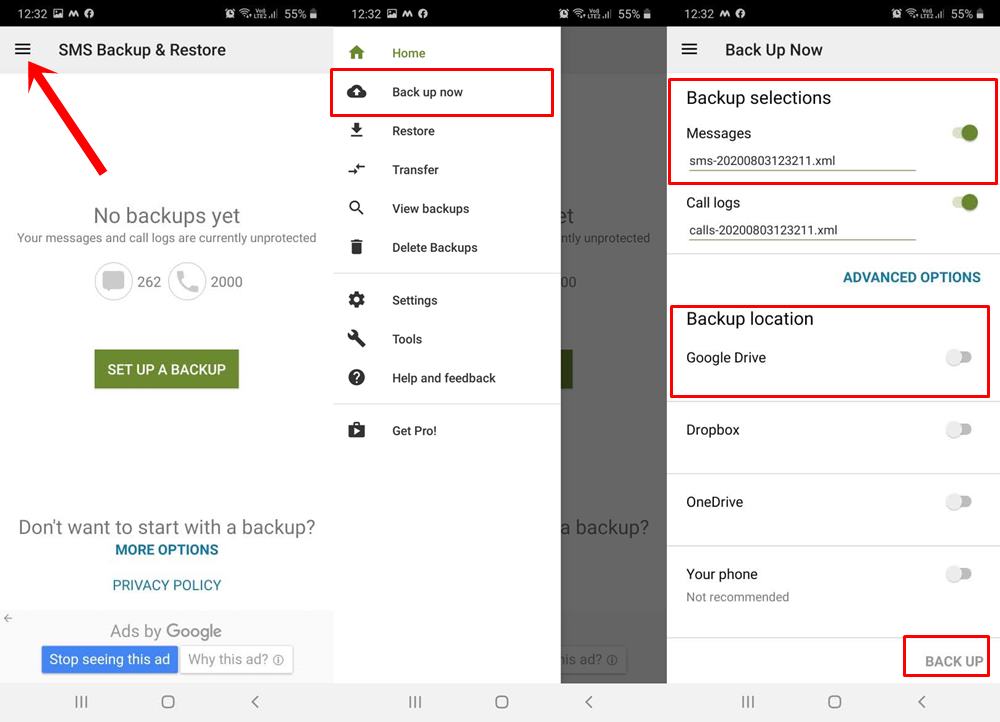Click the Help question mark icon
This screenshot has height=722, width=1000.
pos(357,378)
